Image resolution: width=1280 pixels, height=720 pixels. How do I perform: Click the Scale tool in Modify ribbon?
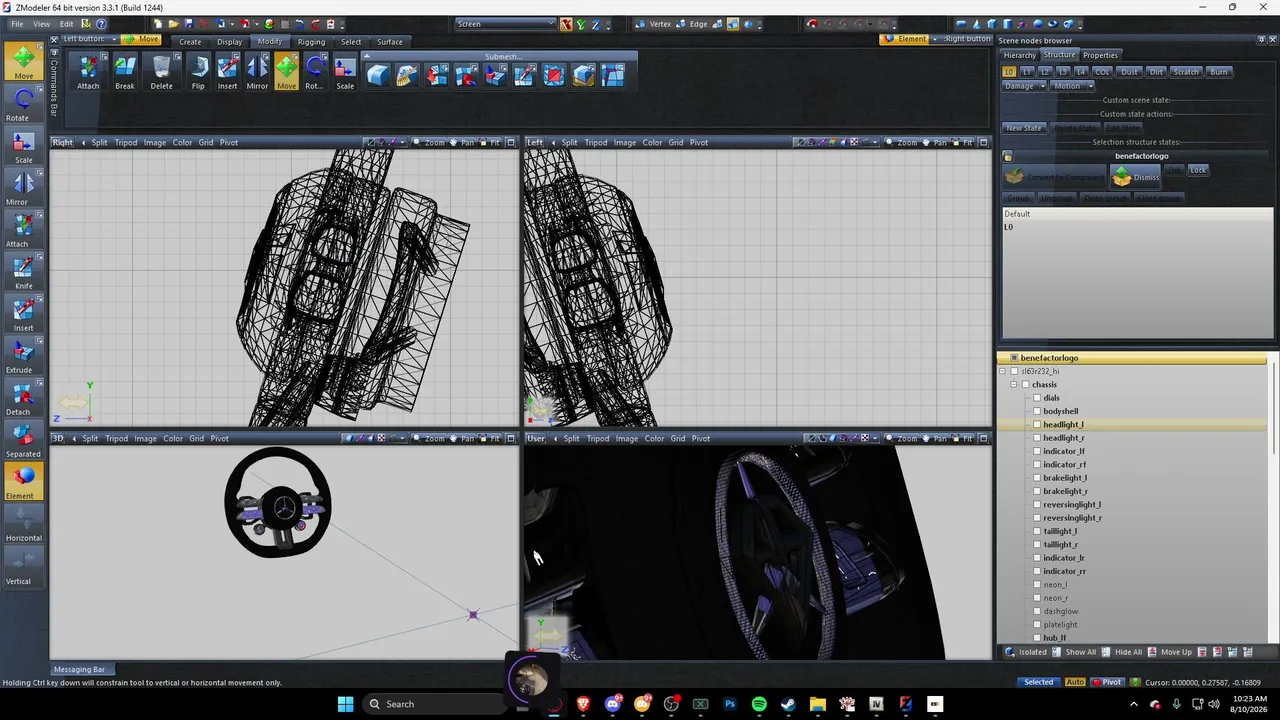pyautogui.click(x=345, y=72)
